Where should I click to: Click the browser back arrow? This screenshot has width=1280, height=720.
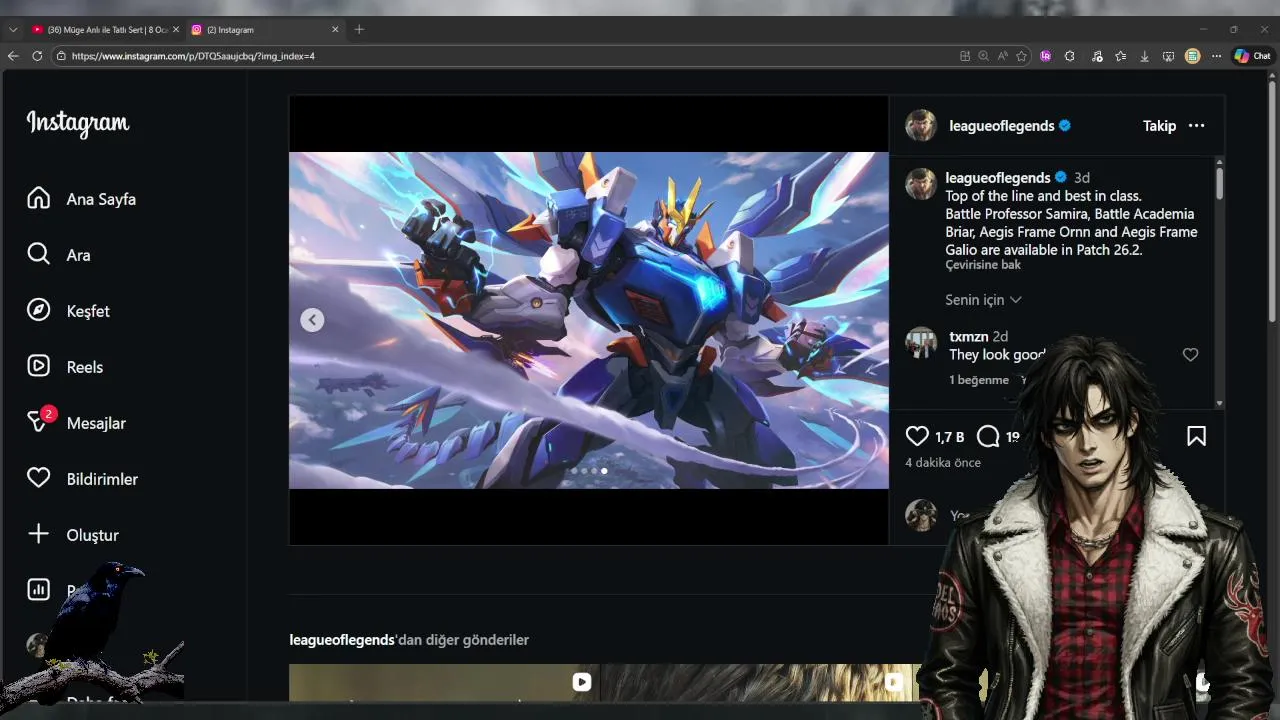coord(13,56)
